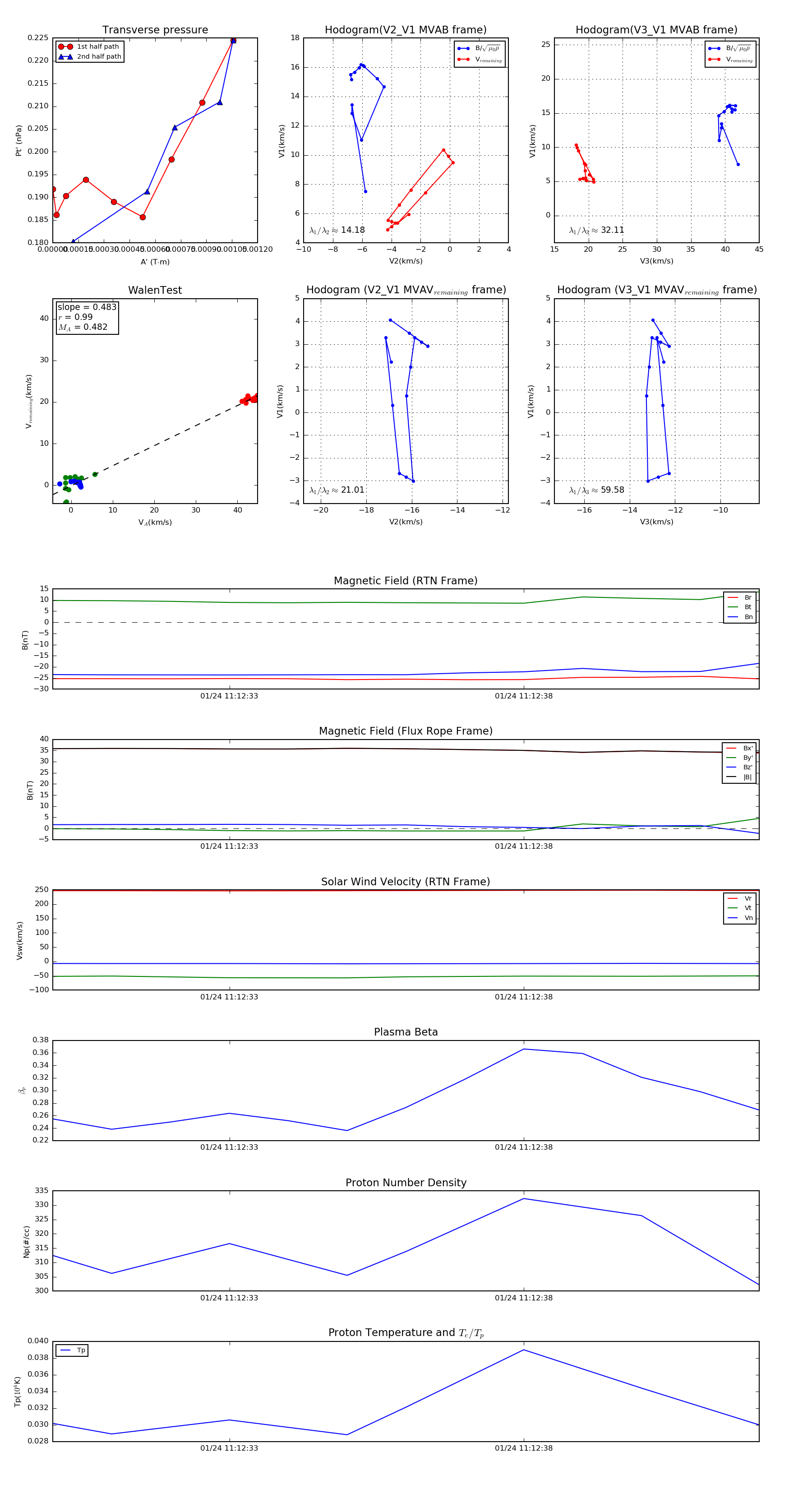Click the 'Vsw(km/s)' axis label
This screenshot has height=1489, width=812.
[x=20, y=941]
